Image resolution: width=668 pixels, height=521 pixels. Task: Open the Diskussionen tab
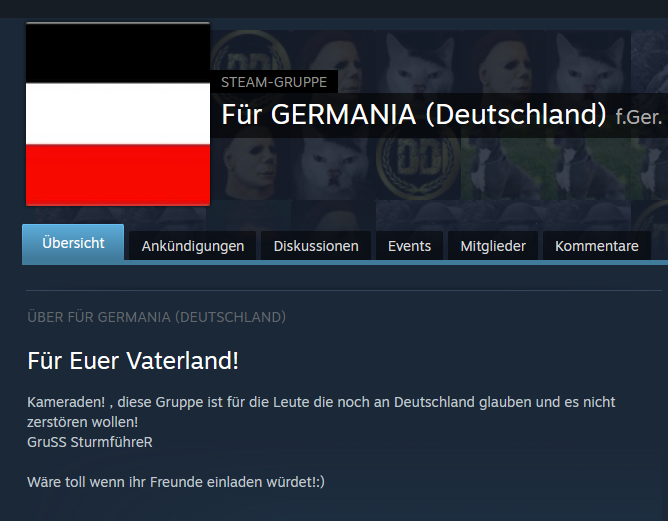click(x=316, y=246)
